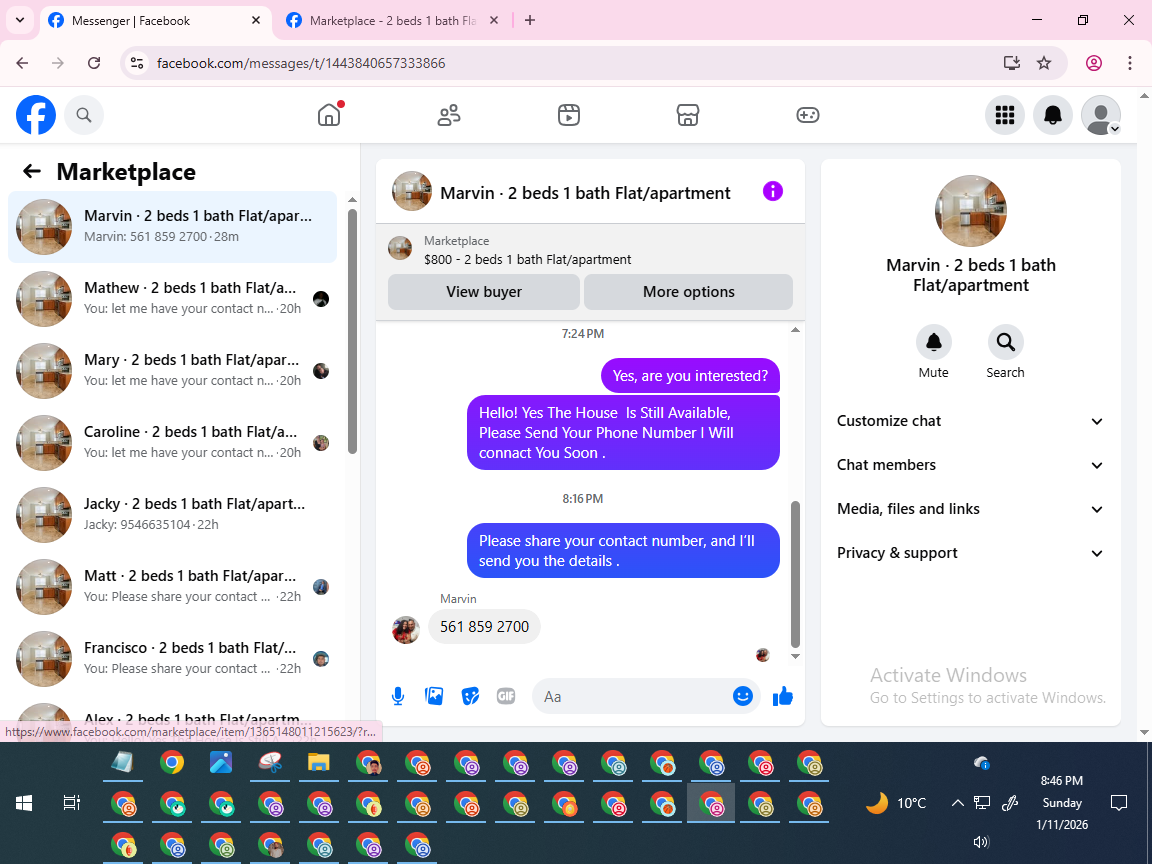Open the volume speaker tray icon
Screen dimensions: 1152x864
tap(981, 842)
